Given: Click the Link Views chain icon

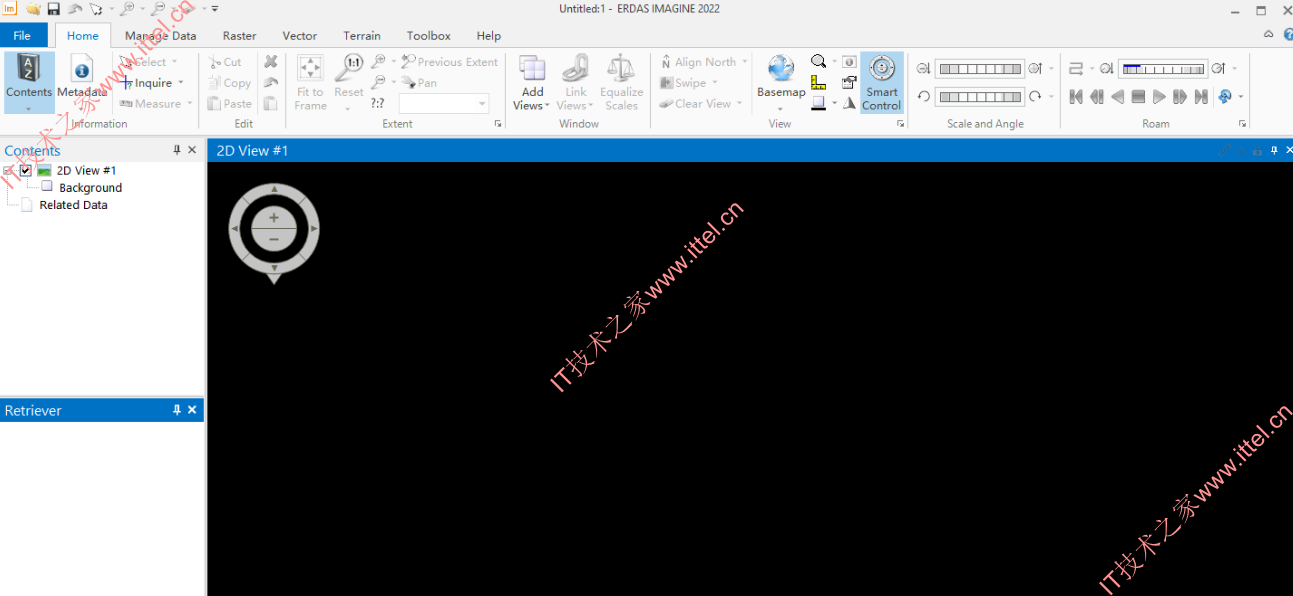Looking at the screenshot, I should 575,69.
